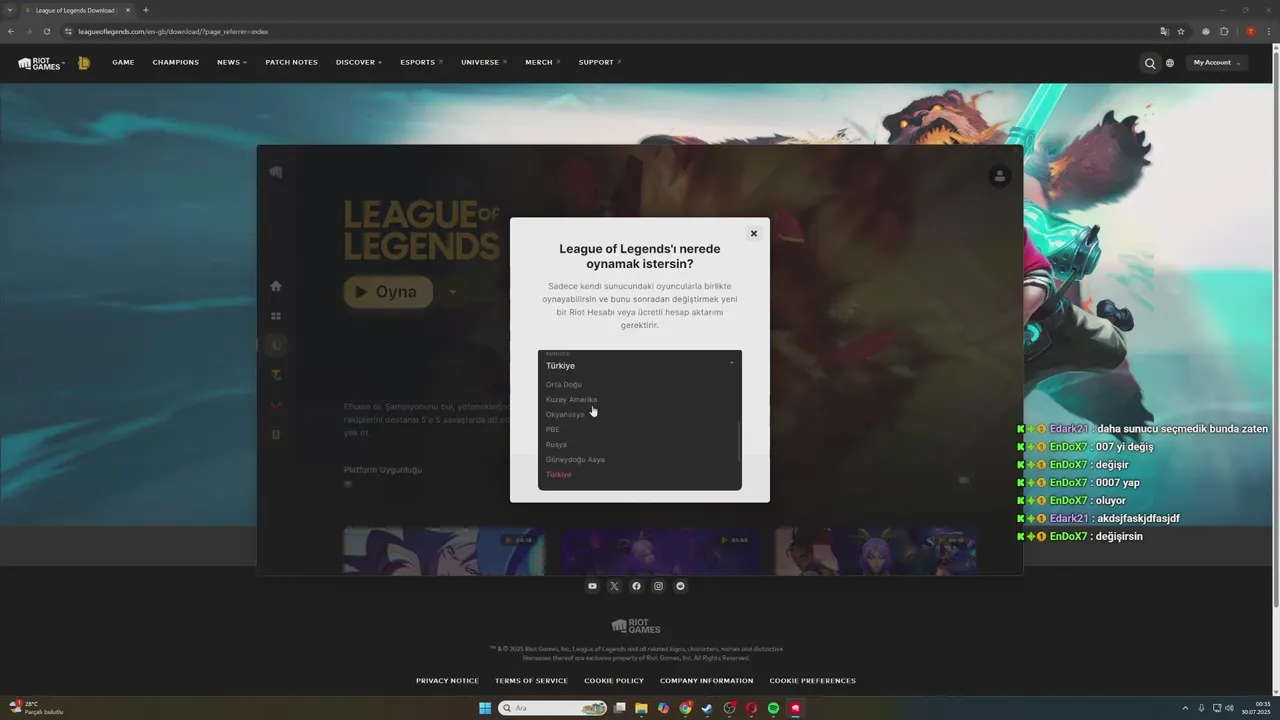Bookmark page with star icon
This screenshot has width=1280, height=720.
(1181, 31)
